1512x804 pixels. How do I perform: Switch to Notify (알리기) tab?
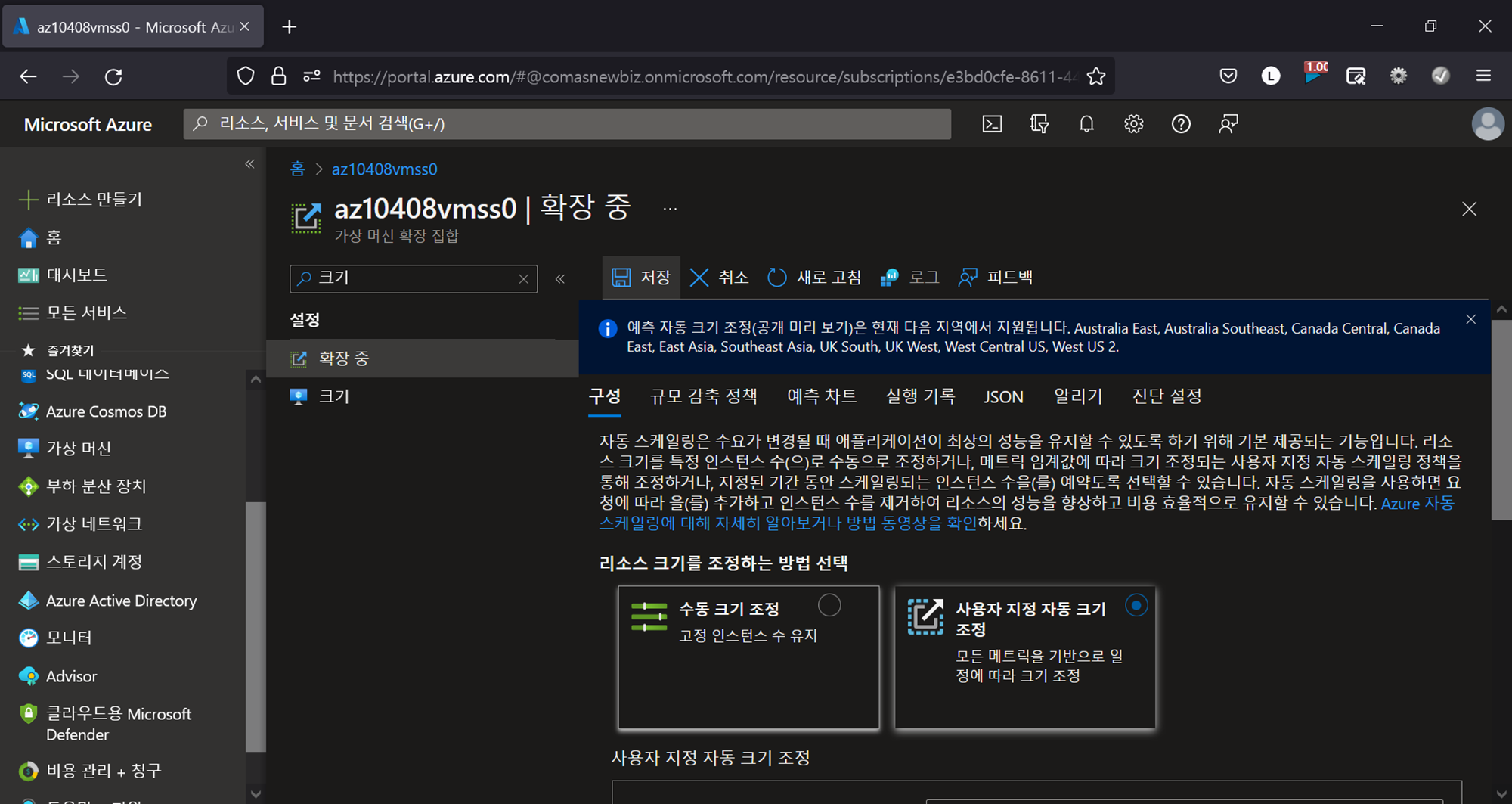click(x=1078, y=396)
